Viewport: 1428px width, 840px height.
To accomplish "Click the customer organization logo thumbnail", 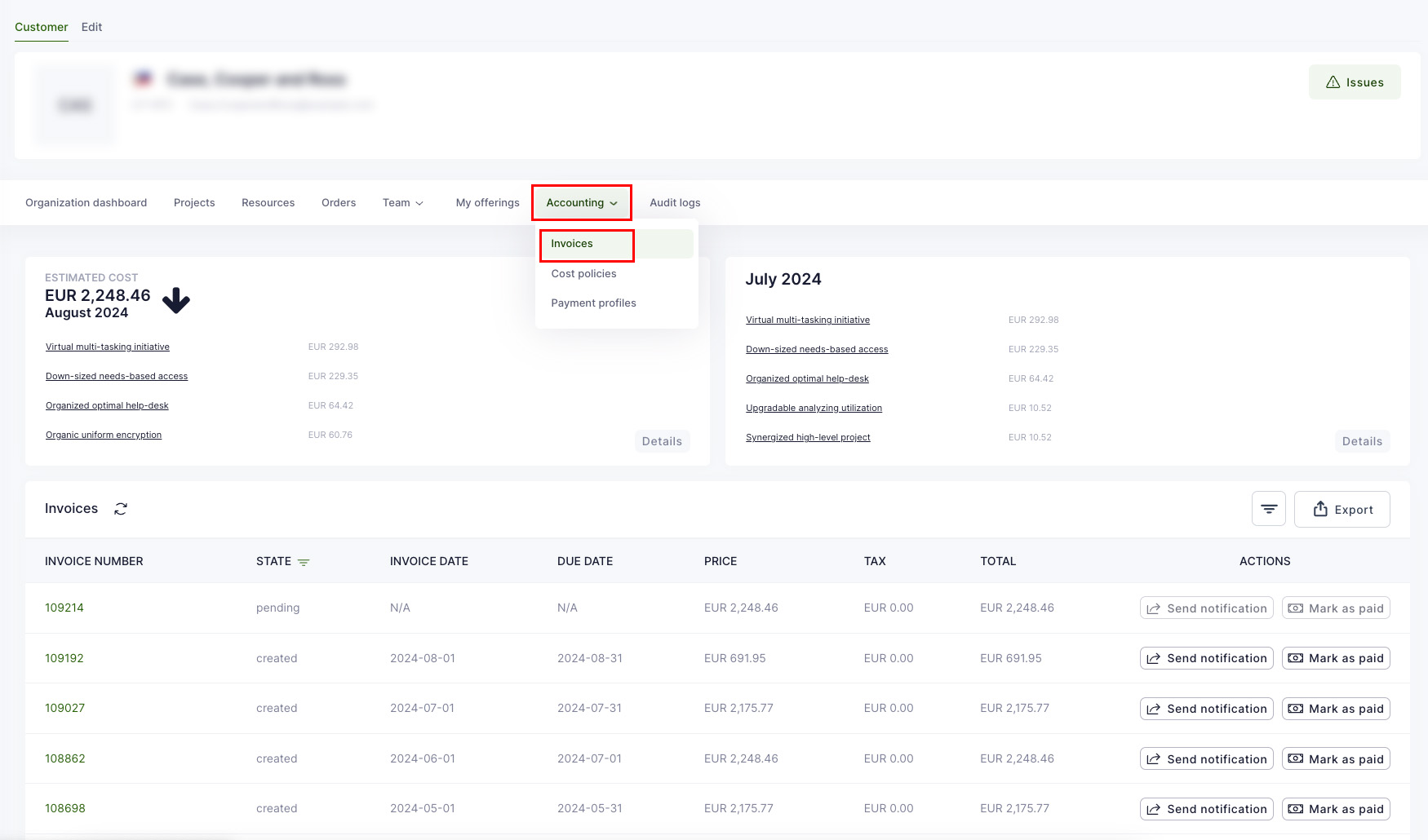I will point(74,105).
